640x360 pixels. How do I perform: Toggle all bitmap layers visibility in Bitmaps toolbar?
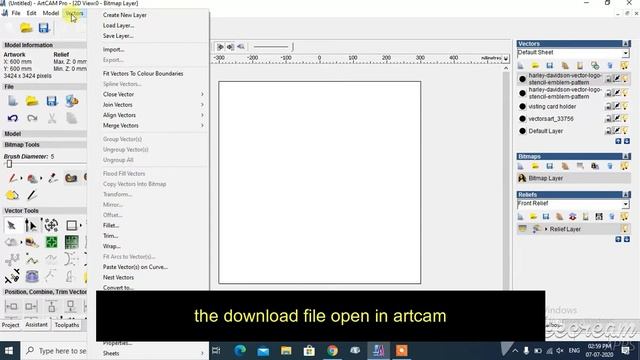(x=624, y=166)
